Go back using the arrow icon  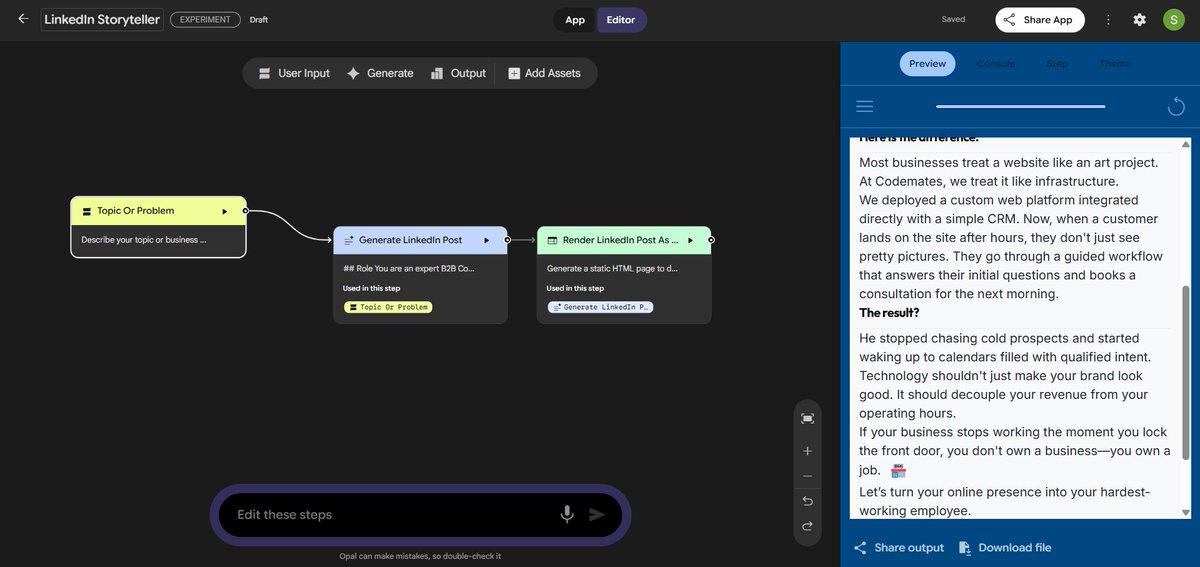[23, 19]
